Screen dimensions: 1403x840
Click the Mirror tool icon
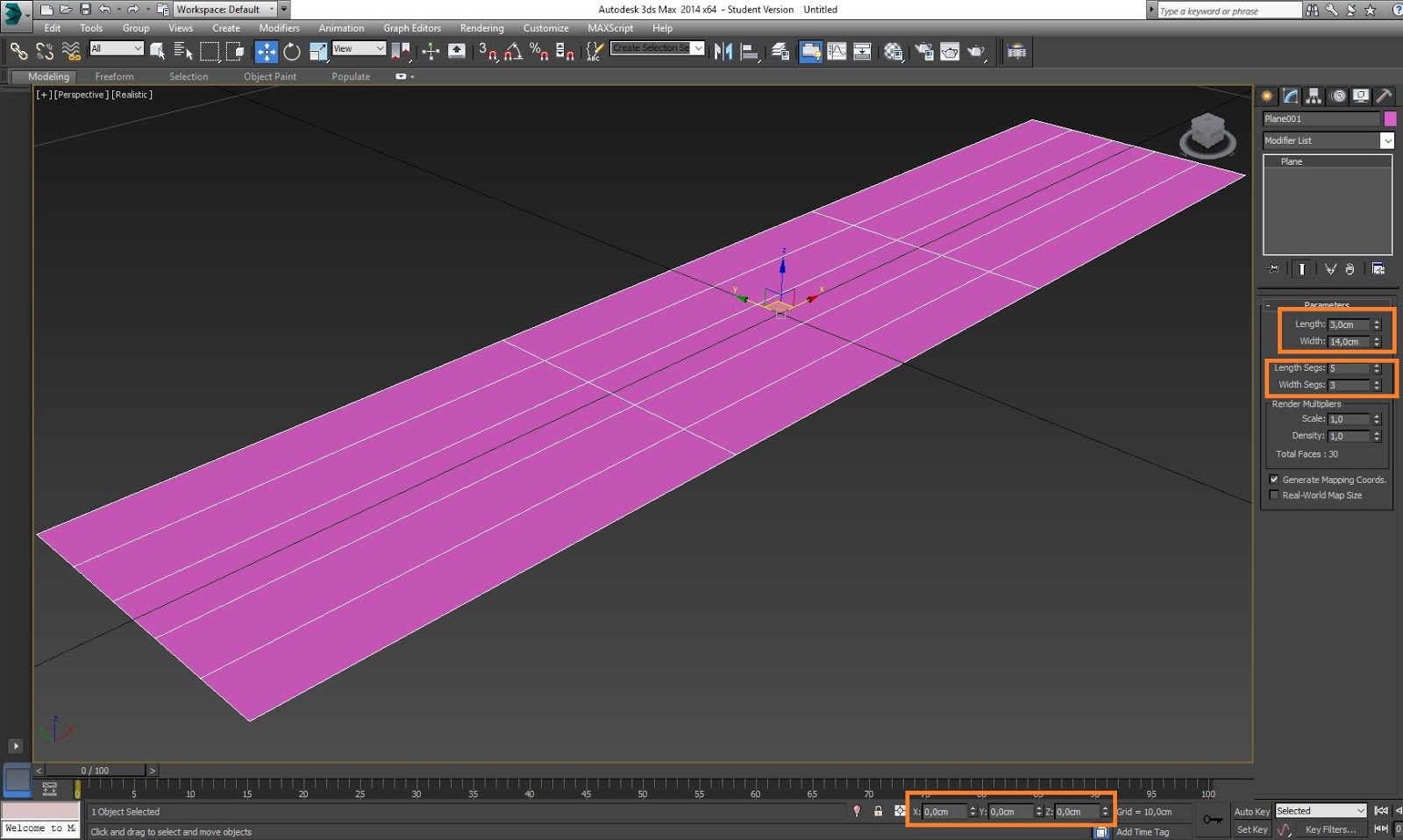723,51
